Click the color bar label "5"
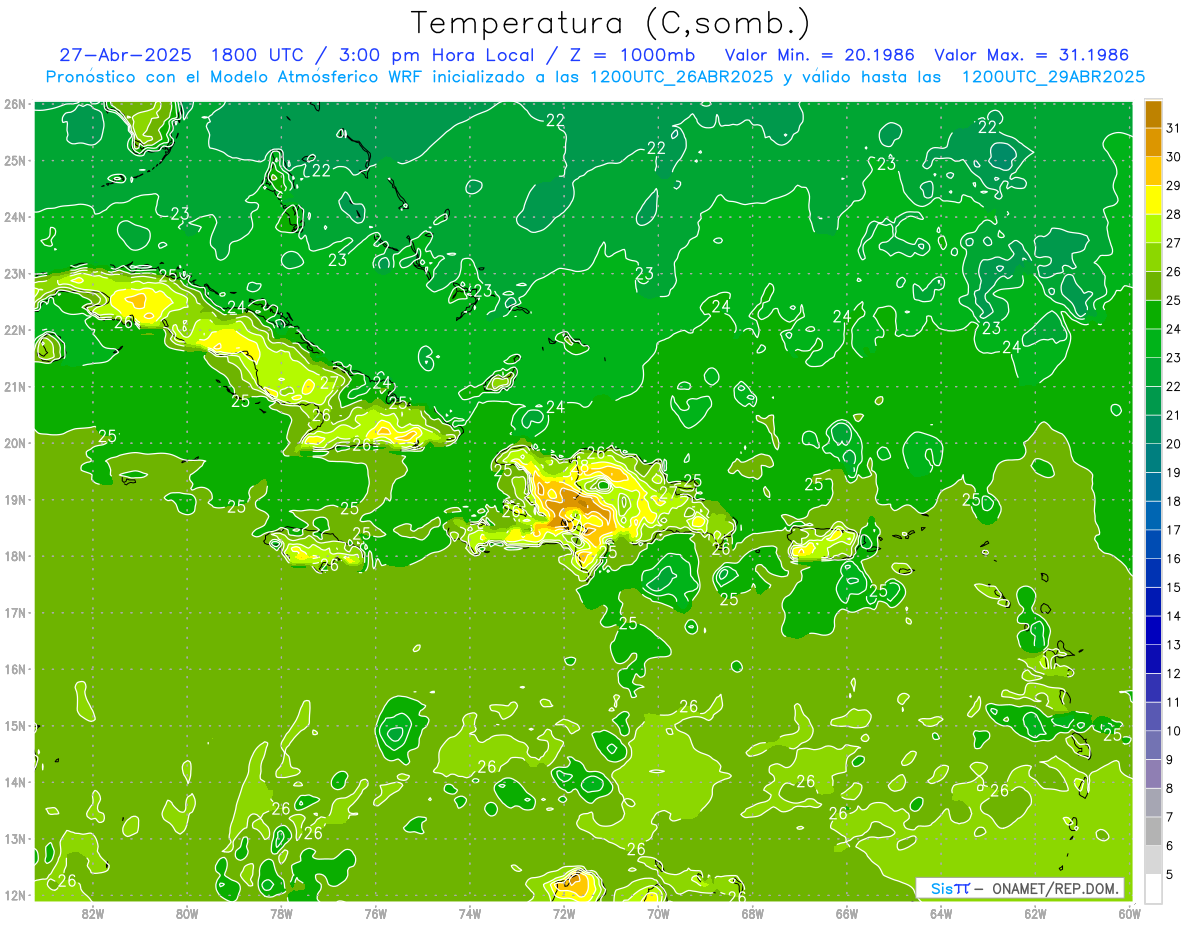The image size is (1200, 927). tap(1170, 875)
